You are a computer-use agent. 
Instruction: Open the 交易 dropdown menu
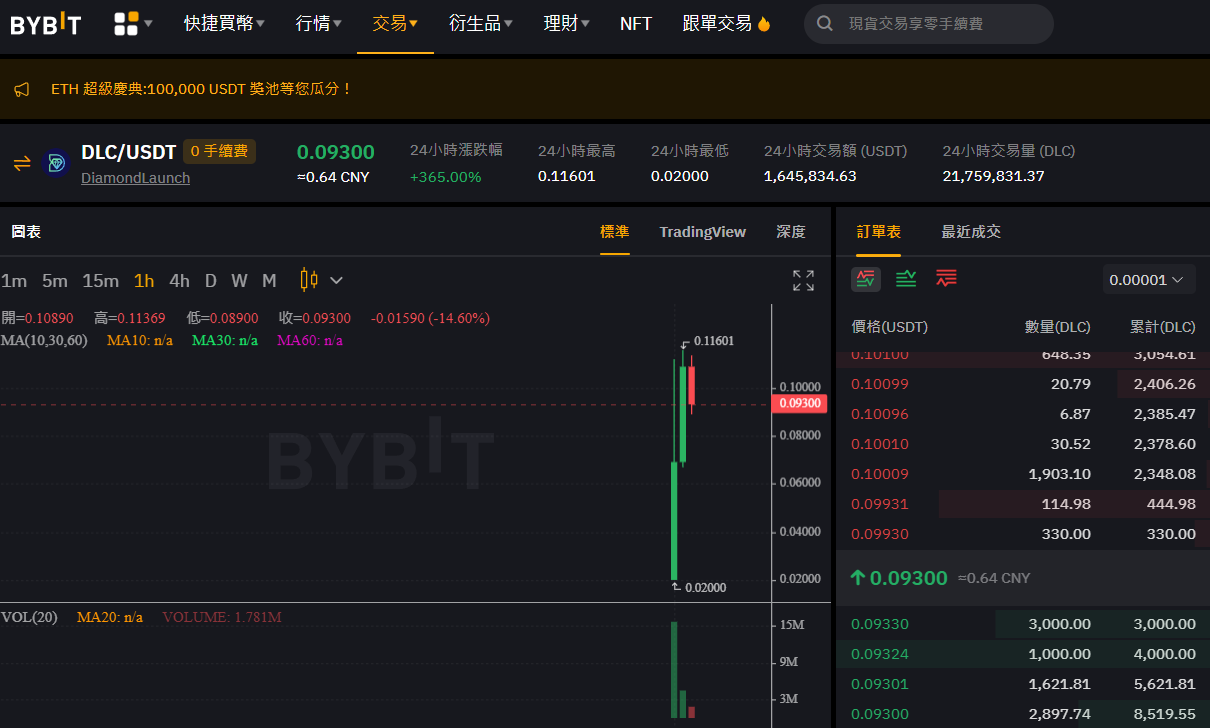[x=395, y=23]
